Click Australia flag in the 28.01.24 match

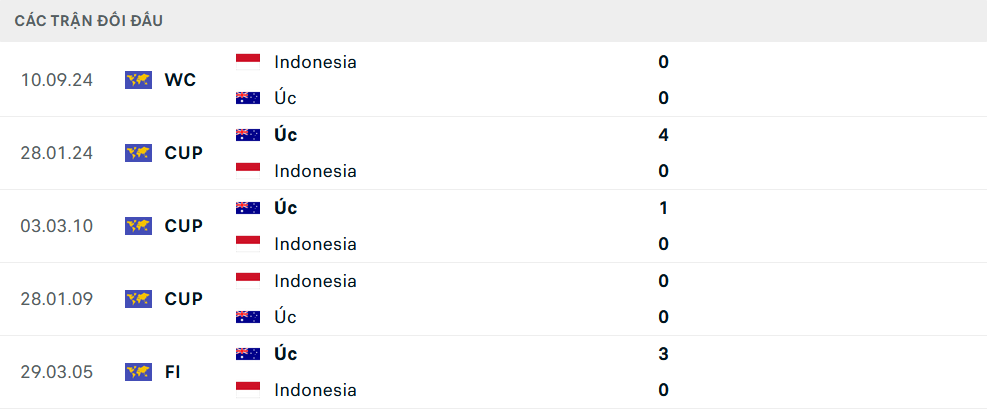click(x=248, y=135)
